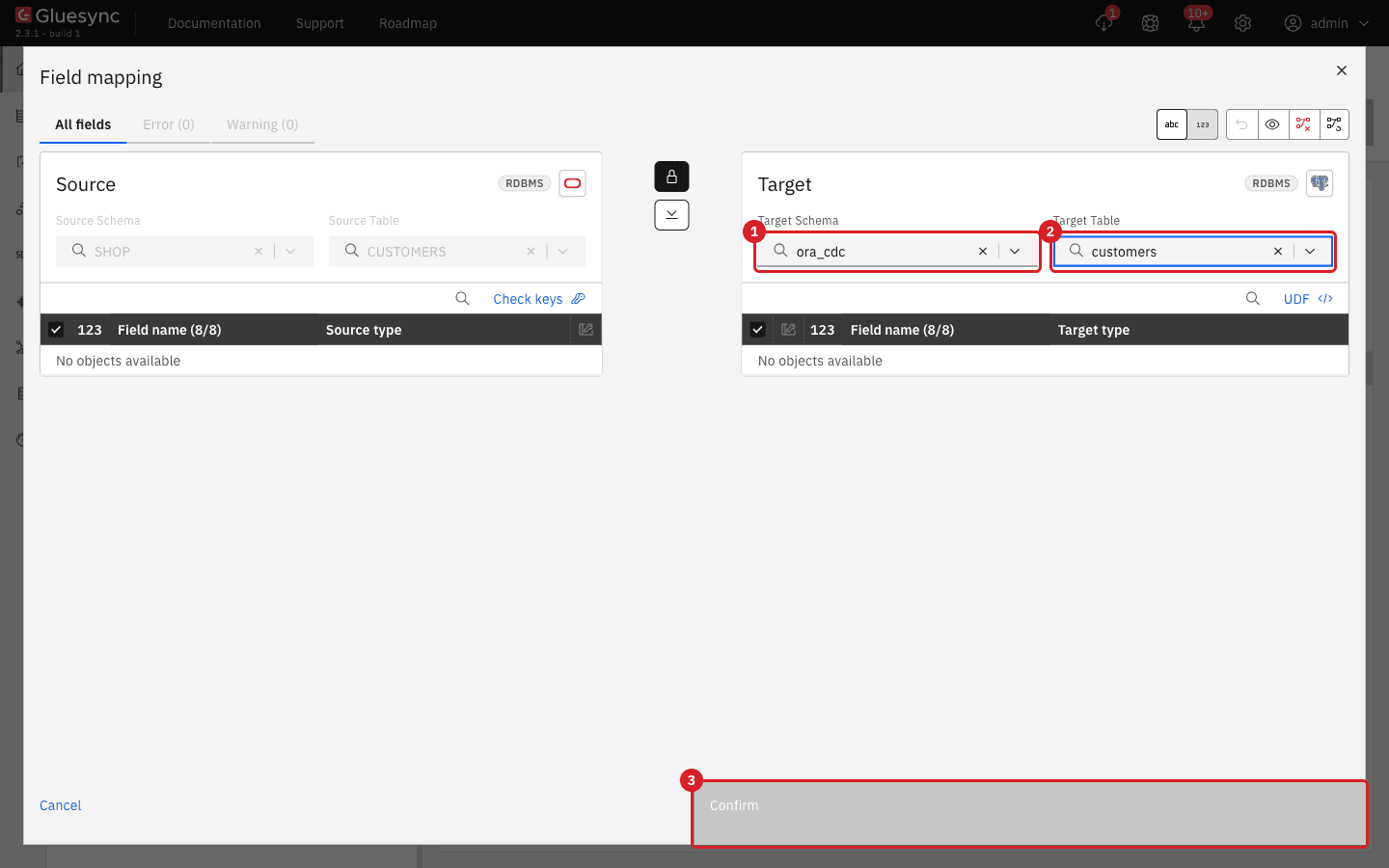Open the Support menu item
Image resolution: width=1389 pixels, height=868 pixels.
320,23
